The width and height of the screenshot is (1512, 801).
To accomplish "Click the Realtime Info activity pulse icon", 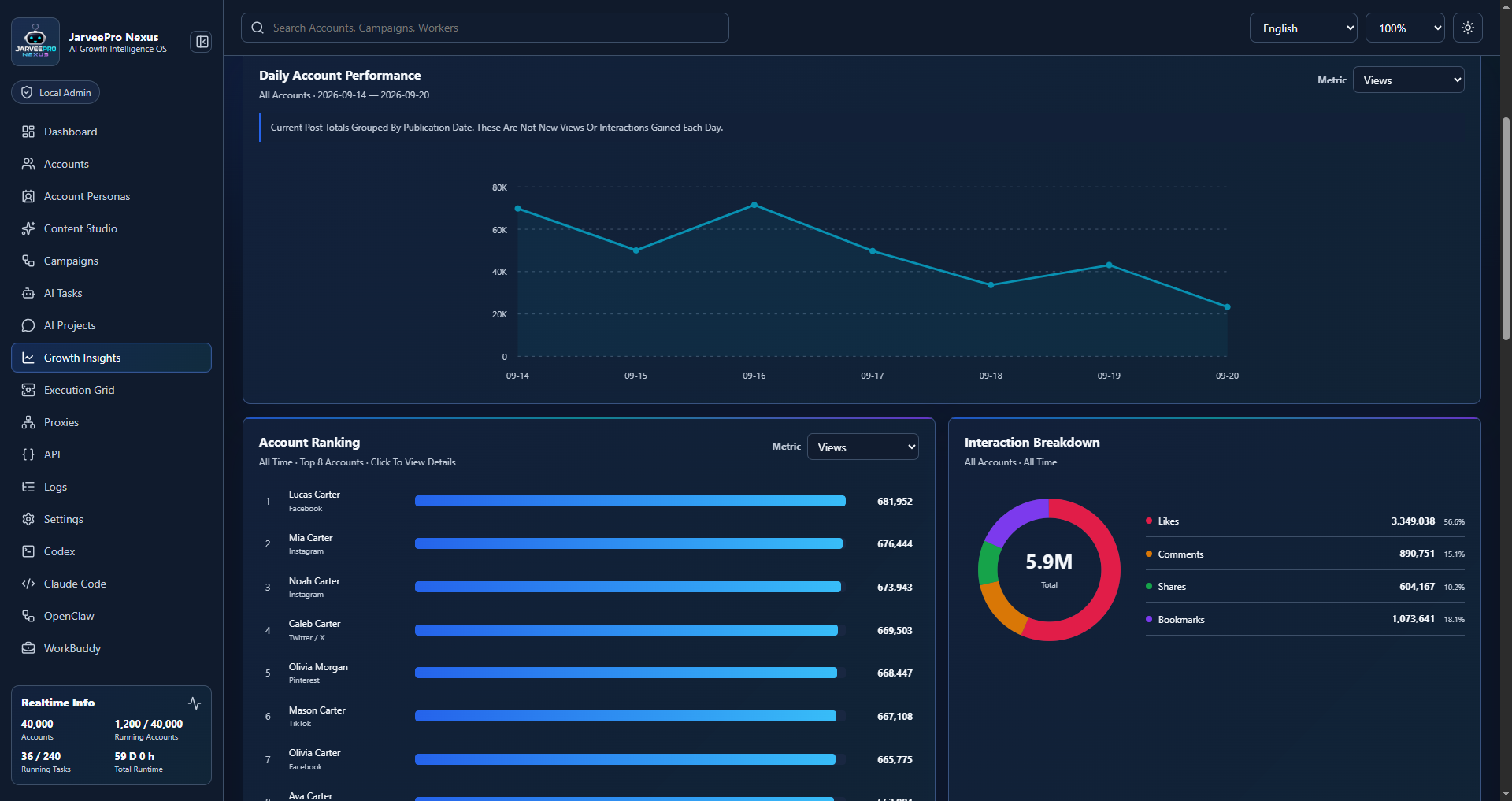I will pos(195,703).
